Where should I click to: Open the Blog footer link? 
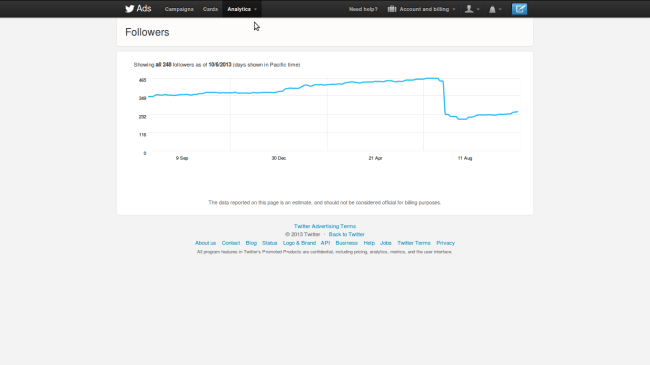[x=251, y=243]
